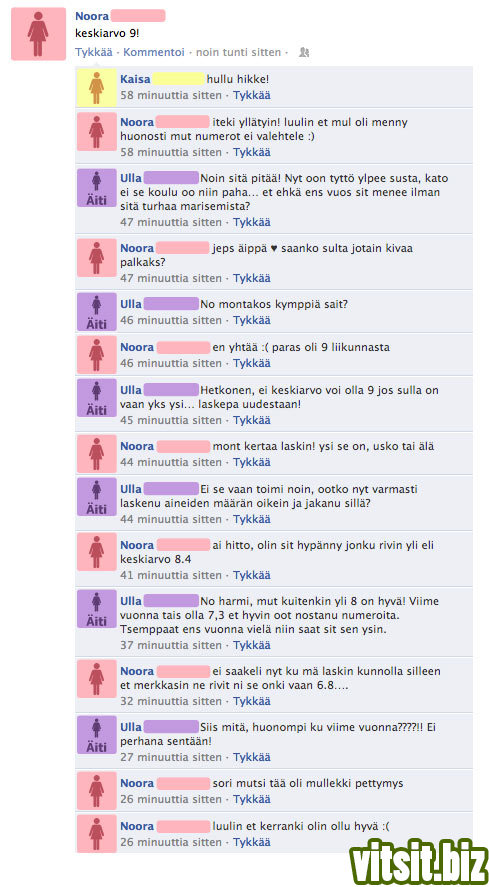The image size is (489, 887).
Task: Click Noora's large pink avatar on the main post
Action: (x=38, y=34)
